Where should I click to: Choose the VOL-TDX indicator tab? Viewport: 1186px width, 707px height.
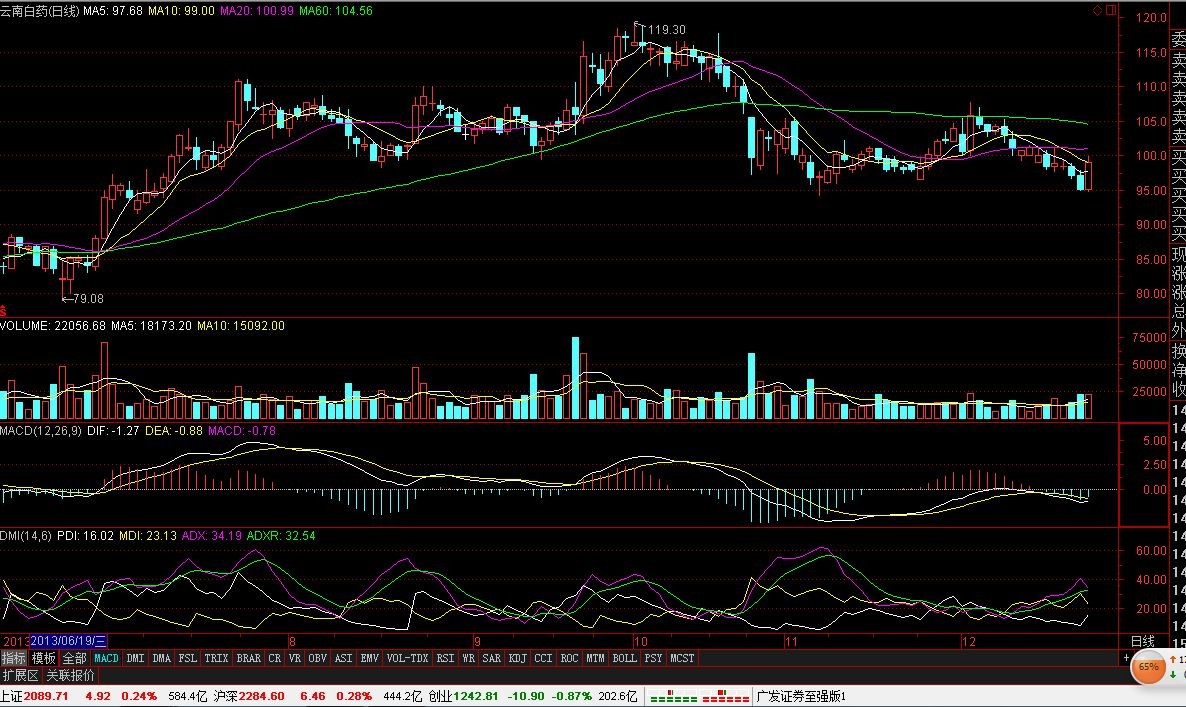tap(408, 658)
